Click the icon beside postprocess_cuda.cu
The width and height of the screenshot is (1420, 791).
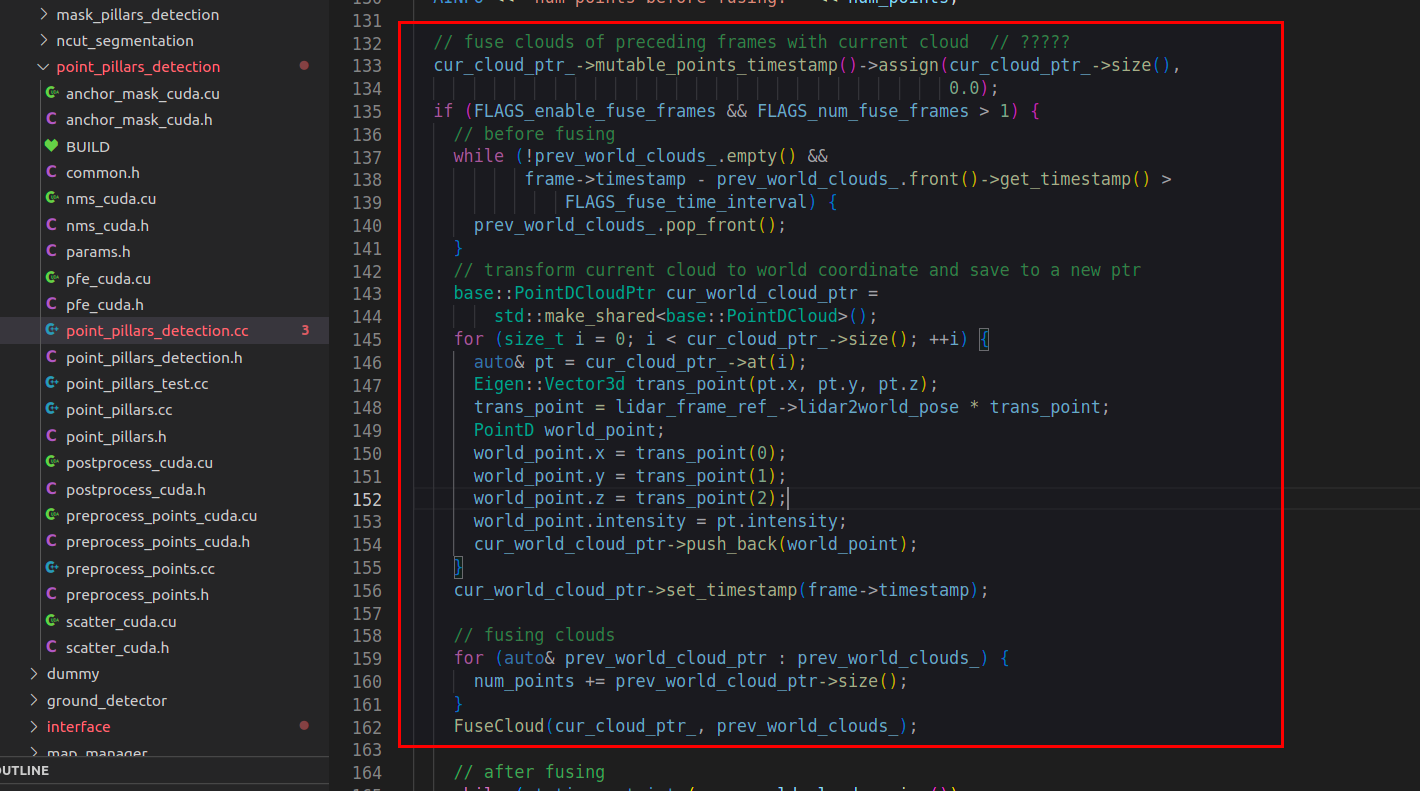click(52, 462)
